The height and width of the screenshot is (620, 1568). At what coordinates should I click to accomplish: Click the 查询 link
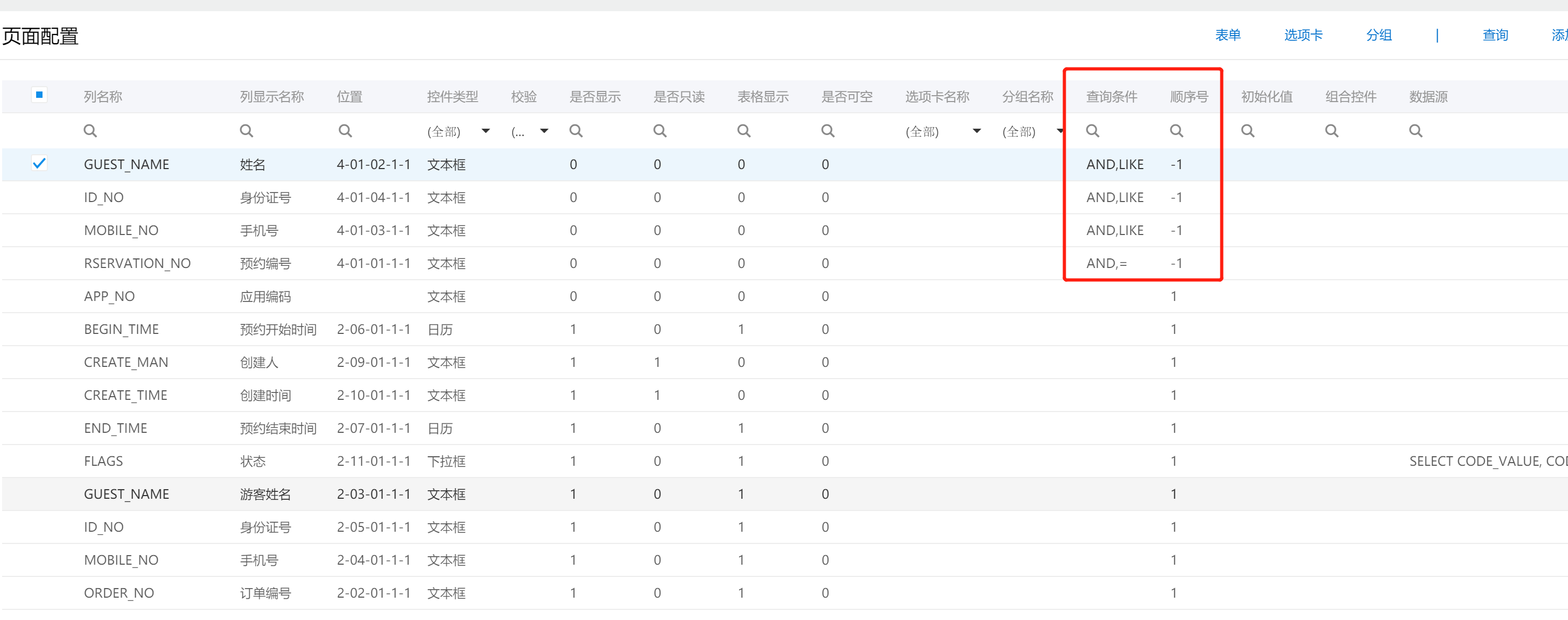pos(1494,35)
